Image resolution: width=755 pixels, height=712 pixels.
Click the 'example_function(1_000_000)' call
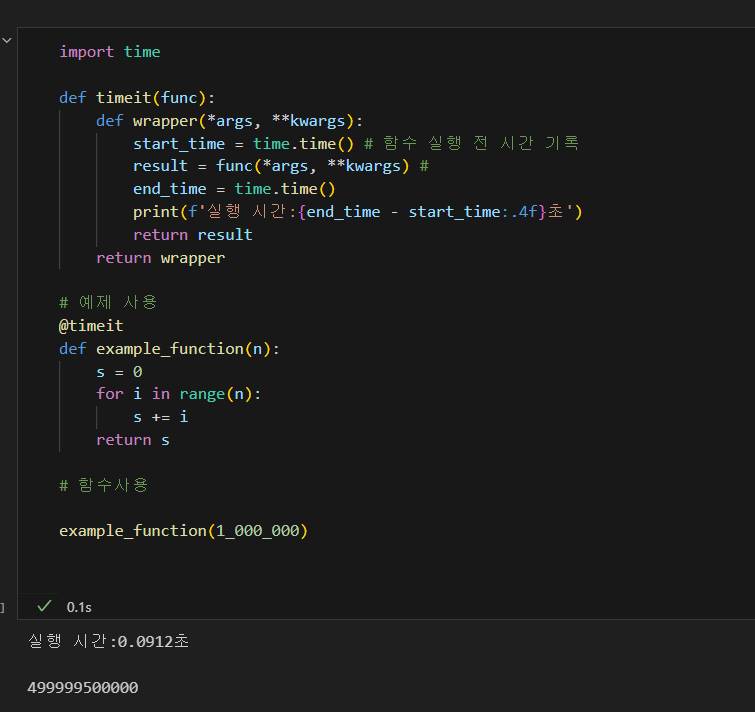coord(183,531)
